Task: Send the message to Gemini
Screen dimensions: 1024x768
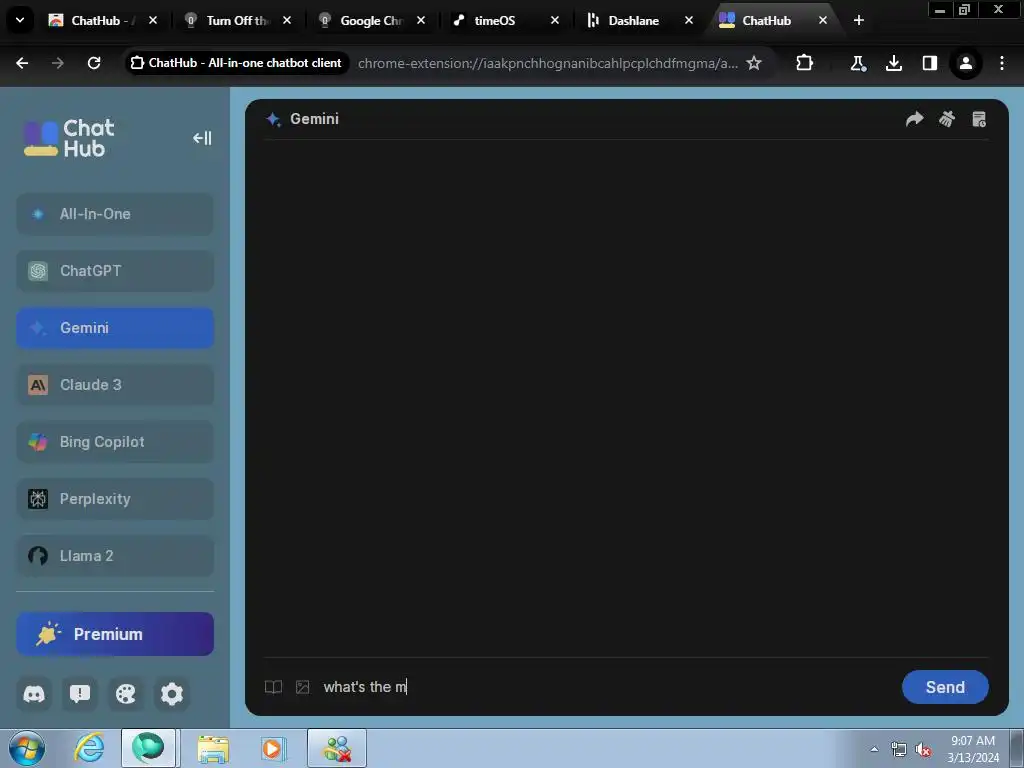Action: pyautogui.click(x=945, y=687)
